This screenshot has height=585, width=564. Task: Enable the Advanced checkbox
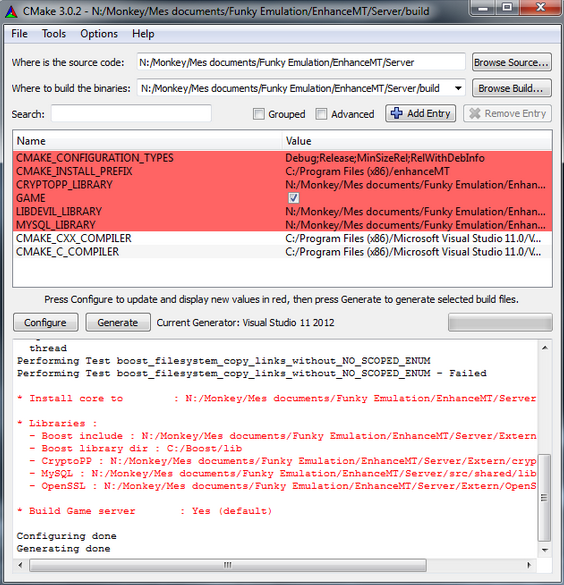tap(321, 114)
